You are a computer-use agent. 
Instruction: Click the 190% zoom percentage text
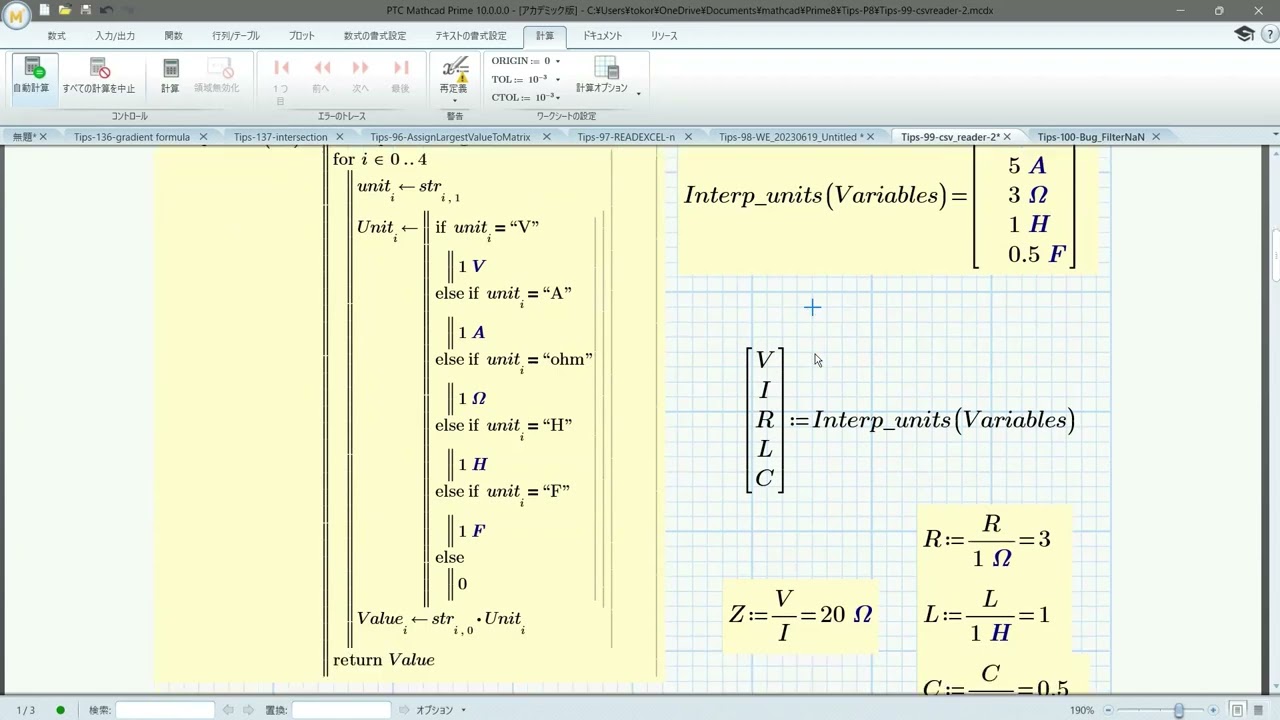[1082, 710]
